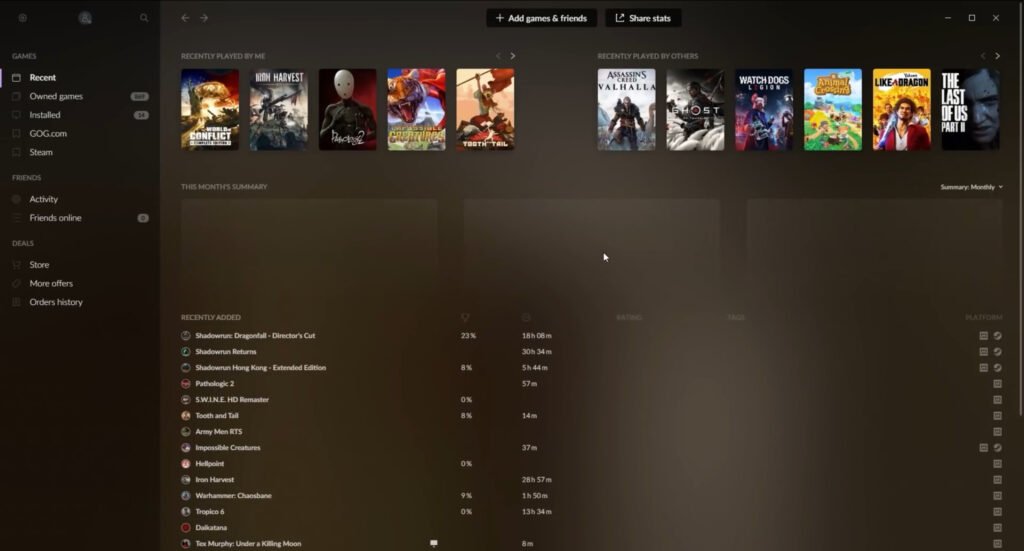Screen dimensions: 1024x551
Task: Click comment icon on Tex Murphy row
Action: [434, 543]
